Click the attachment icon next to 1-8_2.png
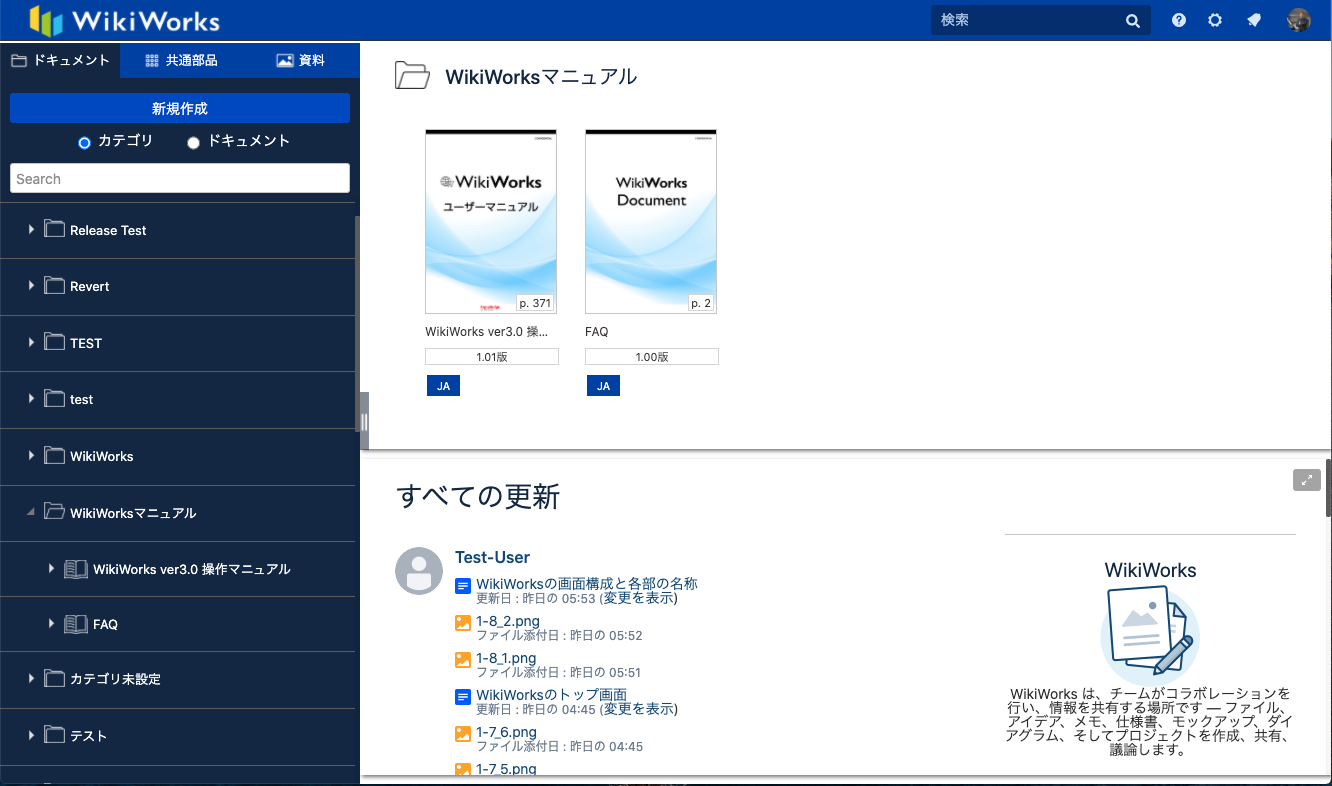The width and height of the screenshot is (1332, 786). tap(463, 621)
